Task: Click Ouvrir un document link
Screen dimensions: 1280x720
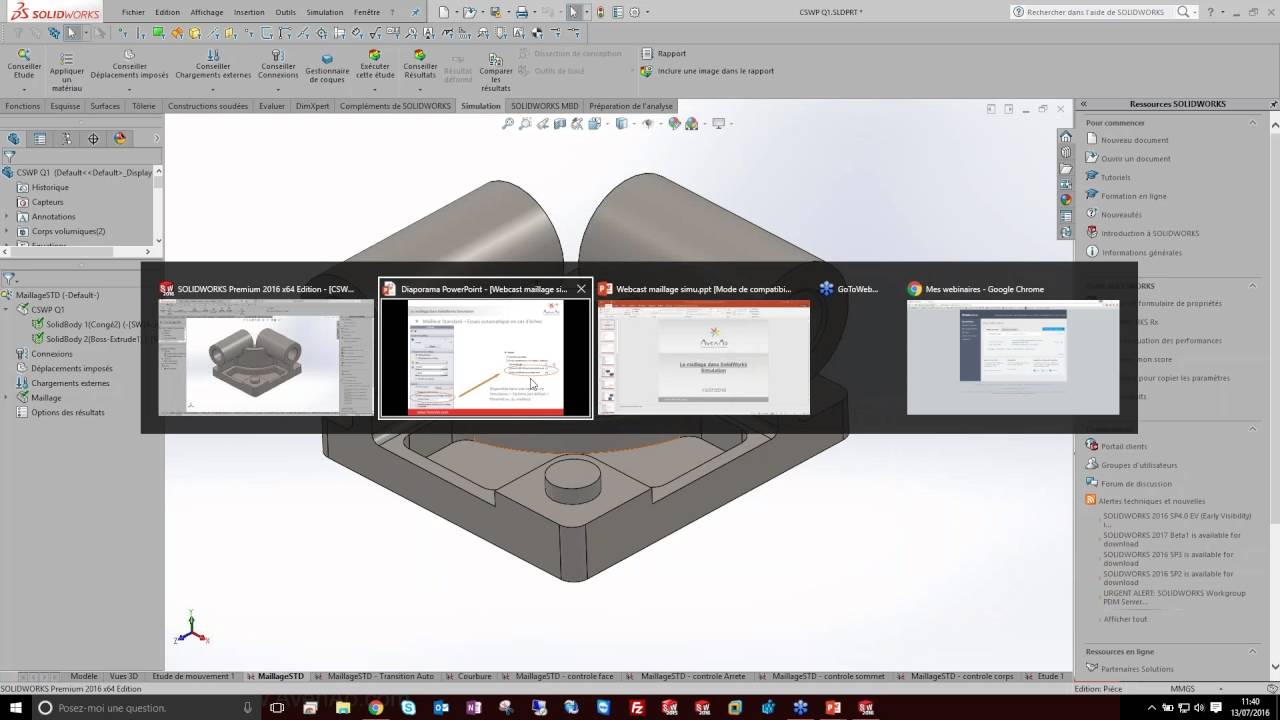Action: point(1136,159)
